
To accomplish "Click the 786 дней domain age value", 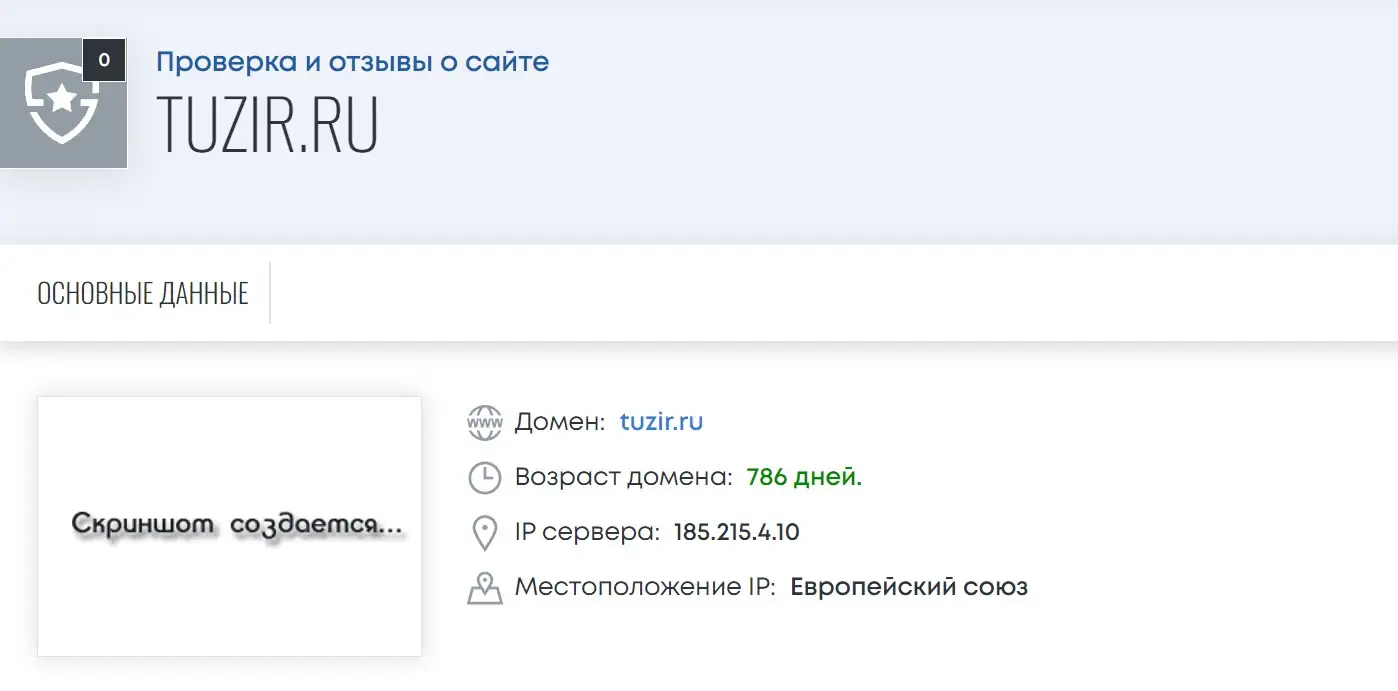I will [804, 477].
